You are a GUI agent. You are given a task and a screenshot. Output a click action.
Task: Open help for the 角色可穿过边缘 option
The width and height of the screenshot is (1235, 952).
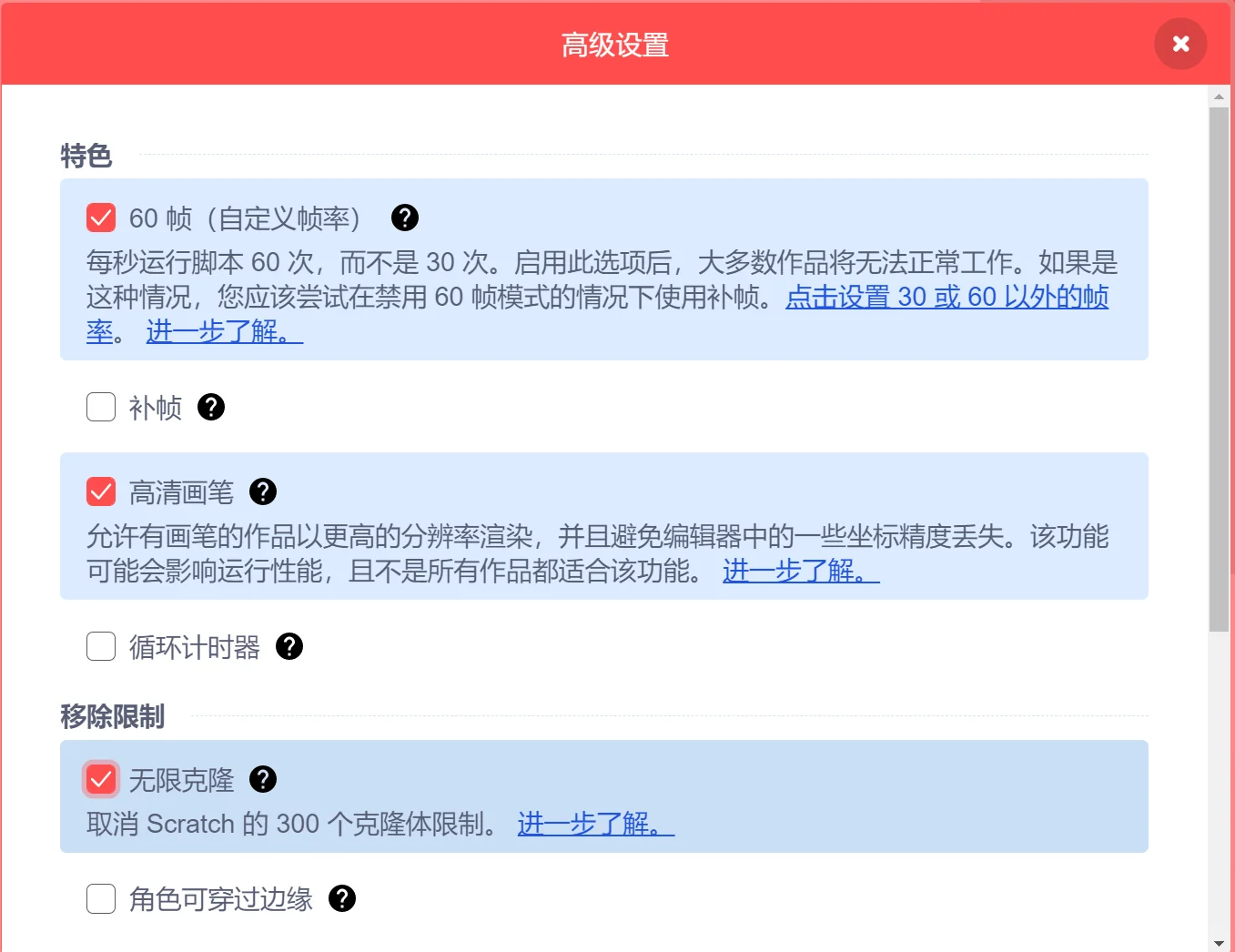(x=341, y=898)
